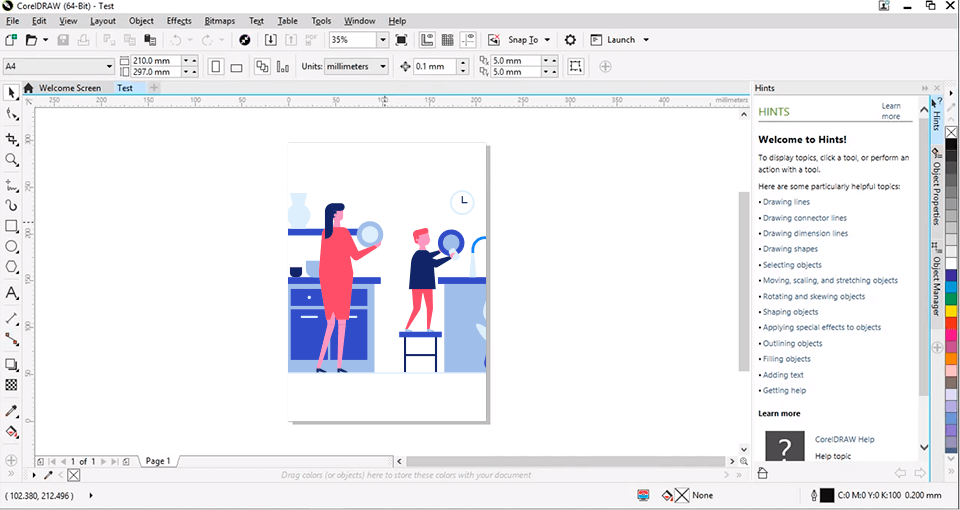Switch to the Welcome Screen tab
The image size is (960, 510).
pyautogui.click(x=69, y=88)
